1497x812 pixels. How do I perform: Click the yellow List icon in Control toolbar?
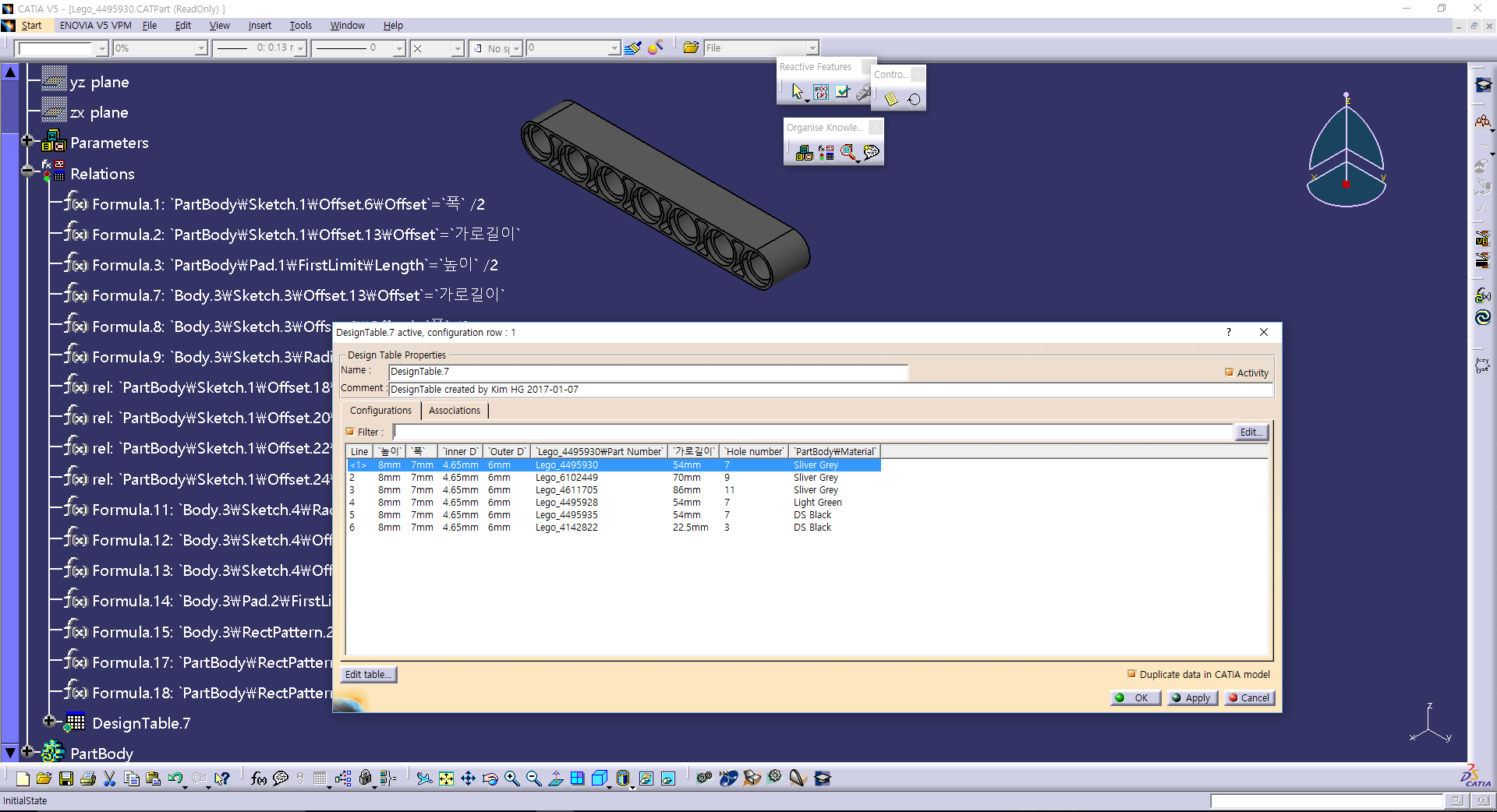891,99
